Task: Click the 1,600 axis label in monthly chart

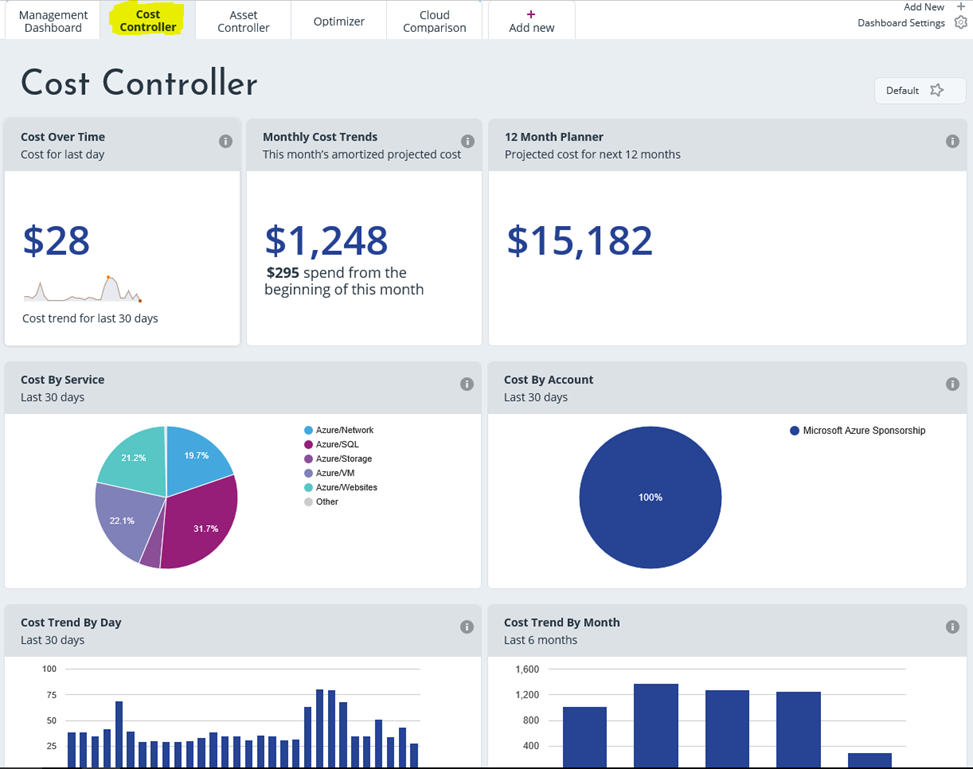Action: 527,669
